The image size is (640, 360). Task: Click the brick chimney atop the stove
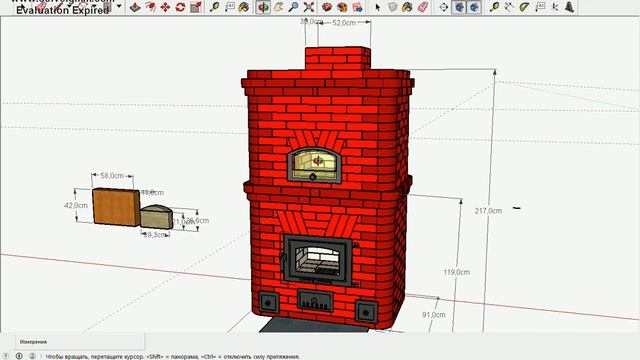pos(338,58)
